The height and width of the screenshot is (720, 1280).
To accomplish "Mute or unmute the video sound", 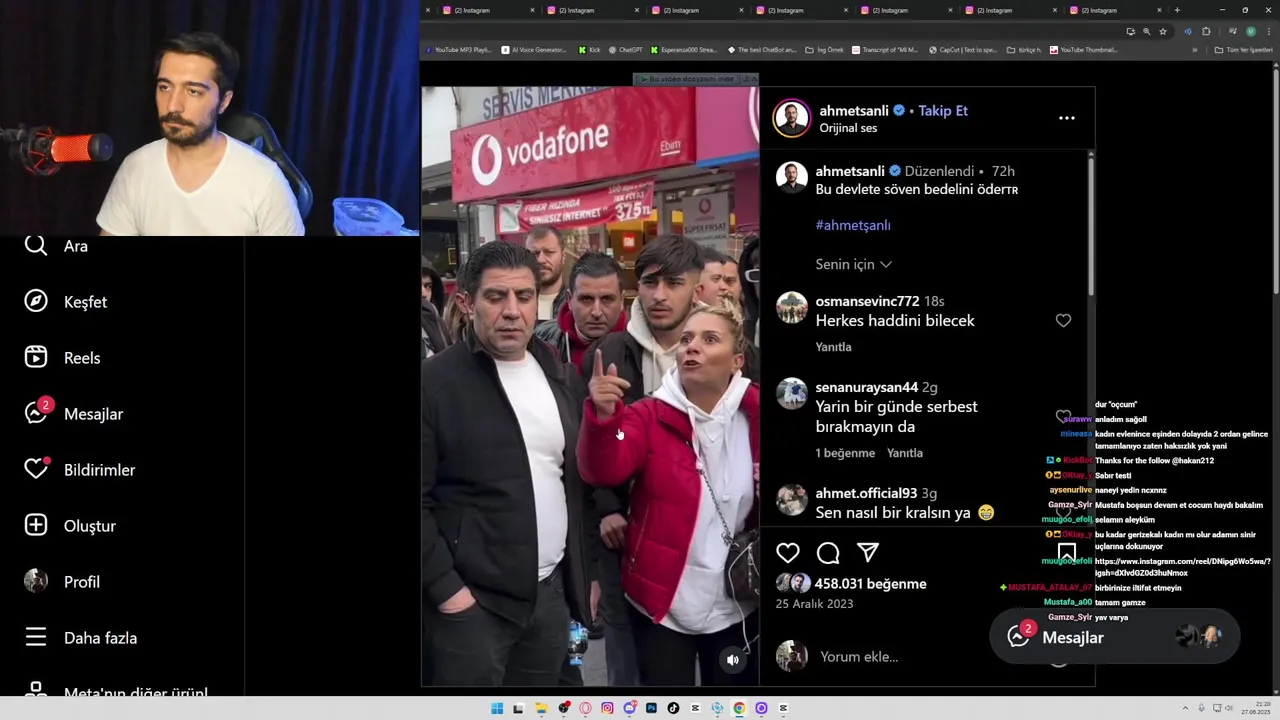I will point(733,659).
